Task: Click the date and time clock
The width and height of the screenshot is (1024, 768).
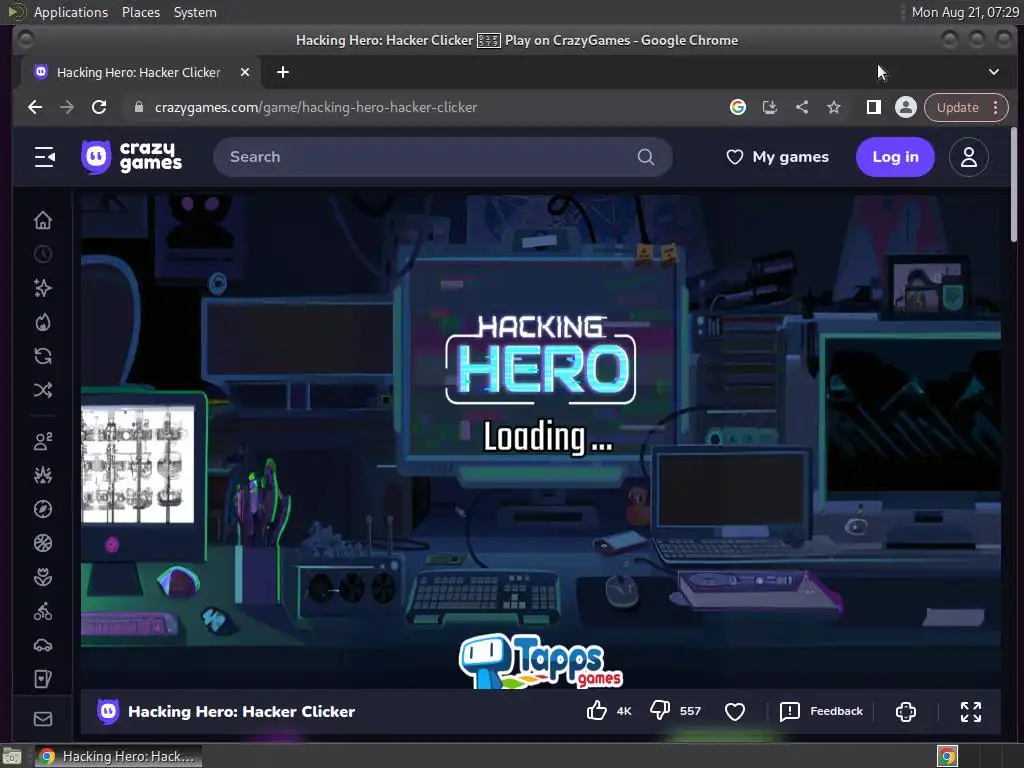Action: 965,12
